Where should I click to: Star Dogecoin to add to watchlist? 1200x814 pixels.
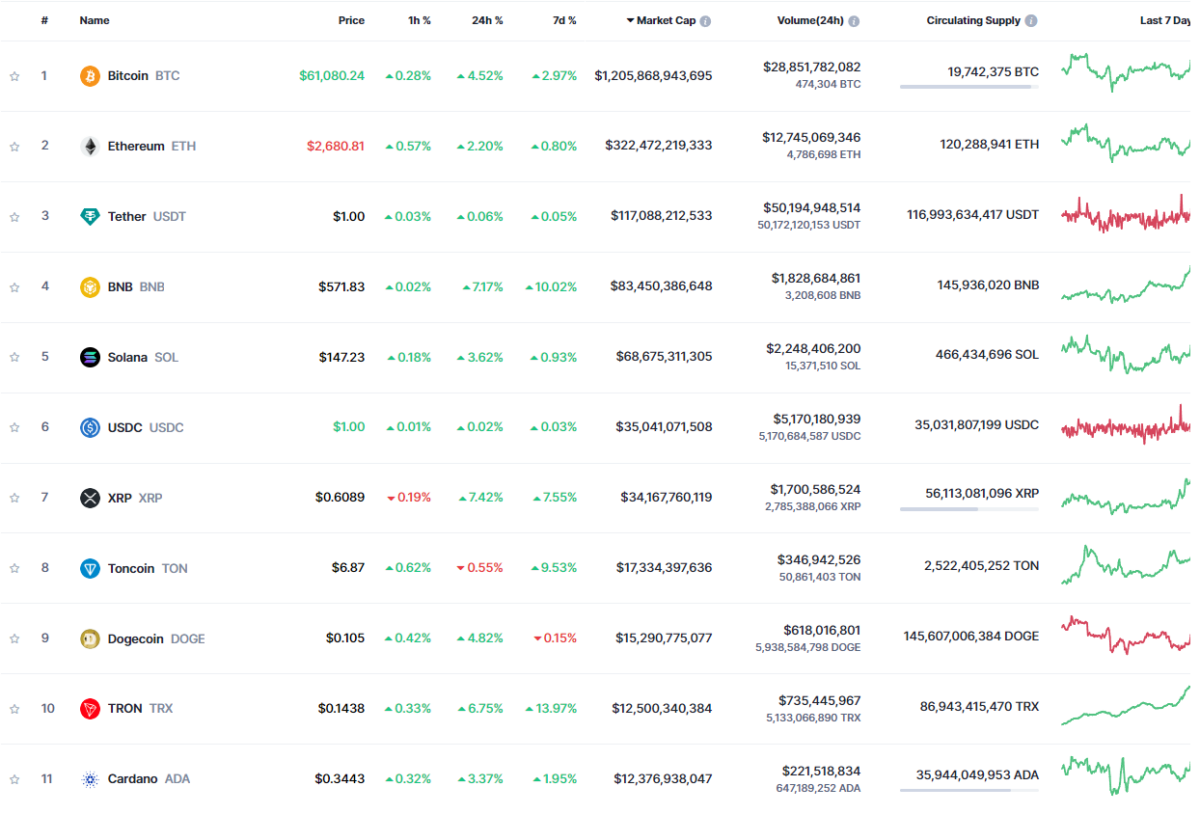[14, 638]
